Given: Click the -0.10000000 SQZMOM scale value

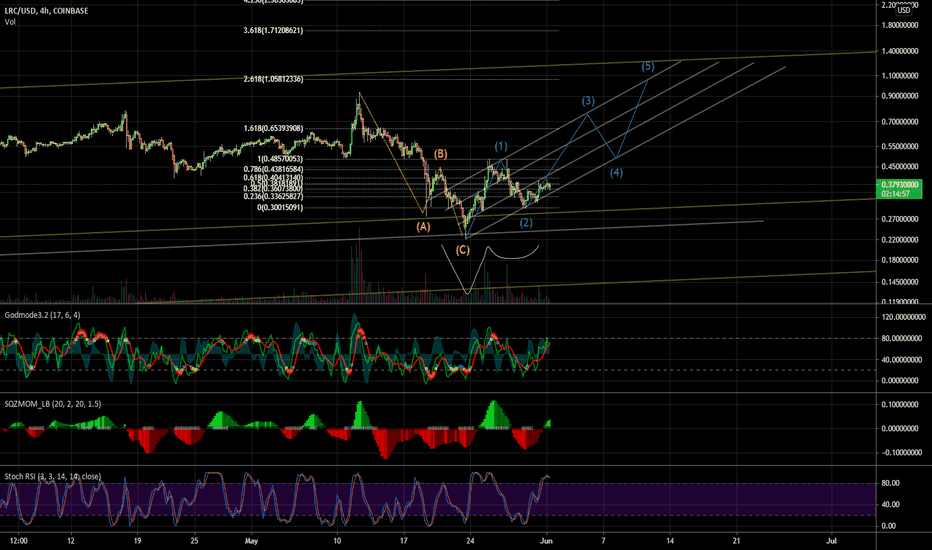Looking at the screenshot, I should [903, 452].
